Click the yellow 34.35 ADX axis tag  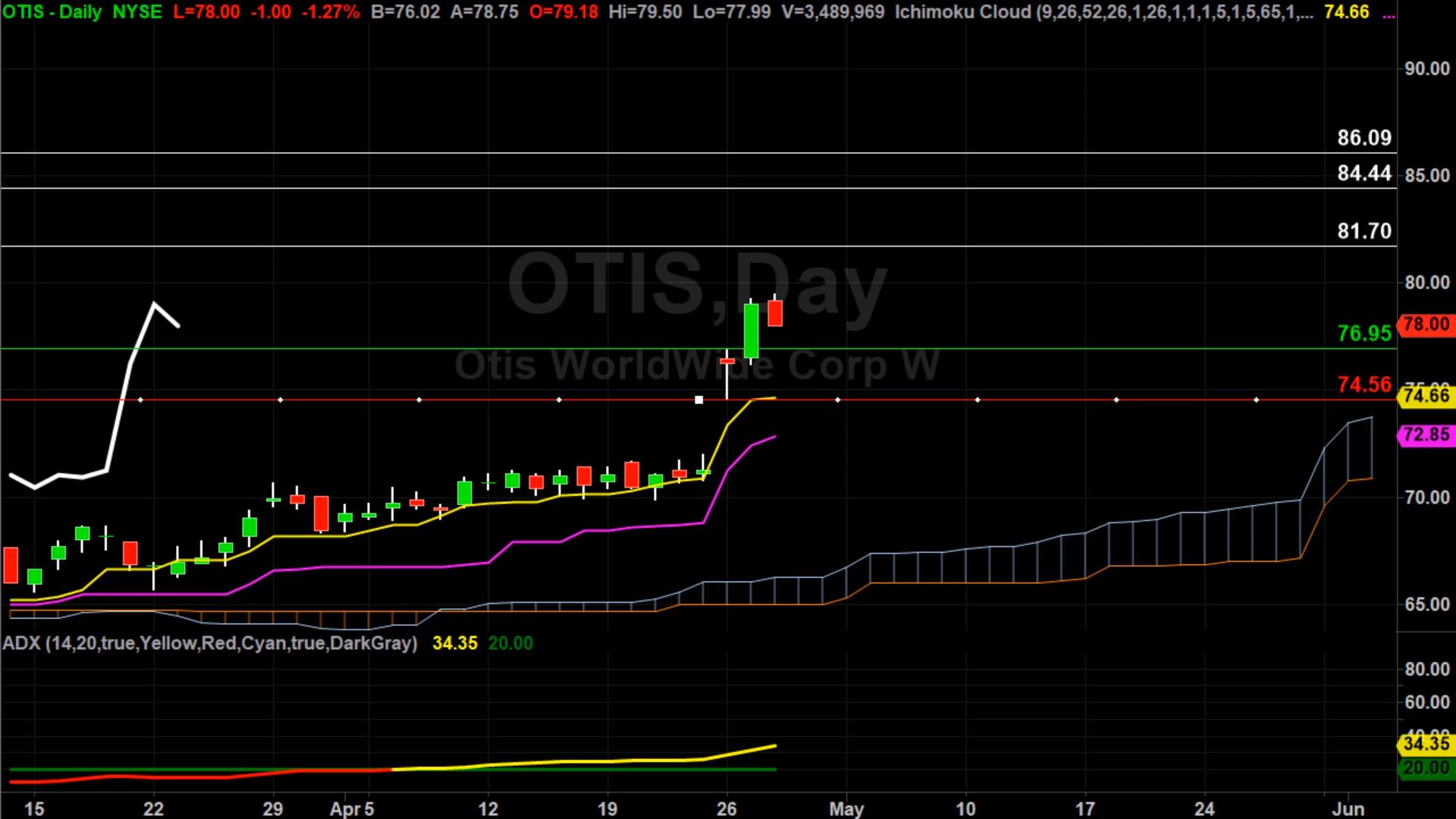coord(1426,743)
